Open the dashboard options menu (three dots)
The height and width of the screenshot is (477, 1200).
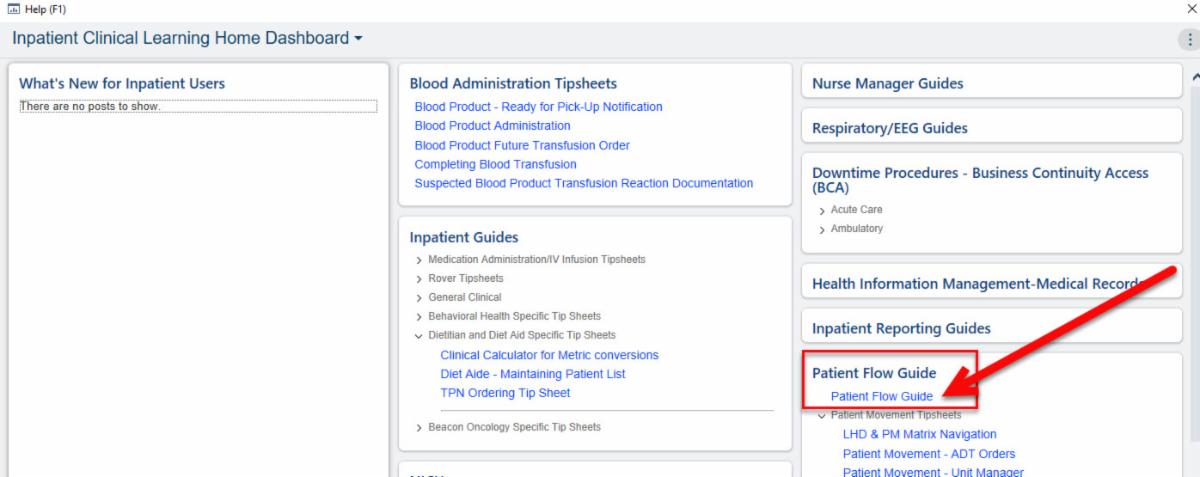tap(1189, 39)
